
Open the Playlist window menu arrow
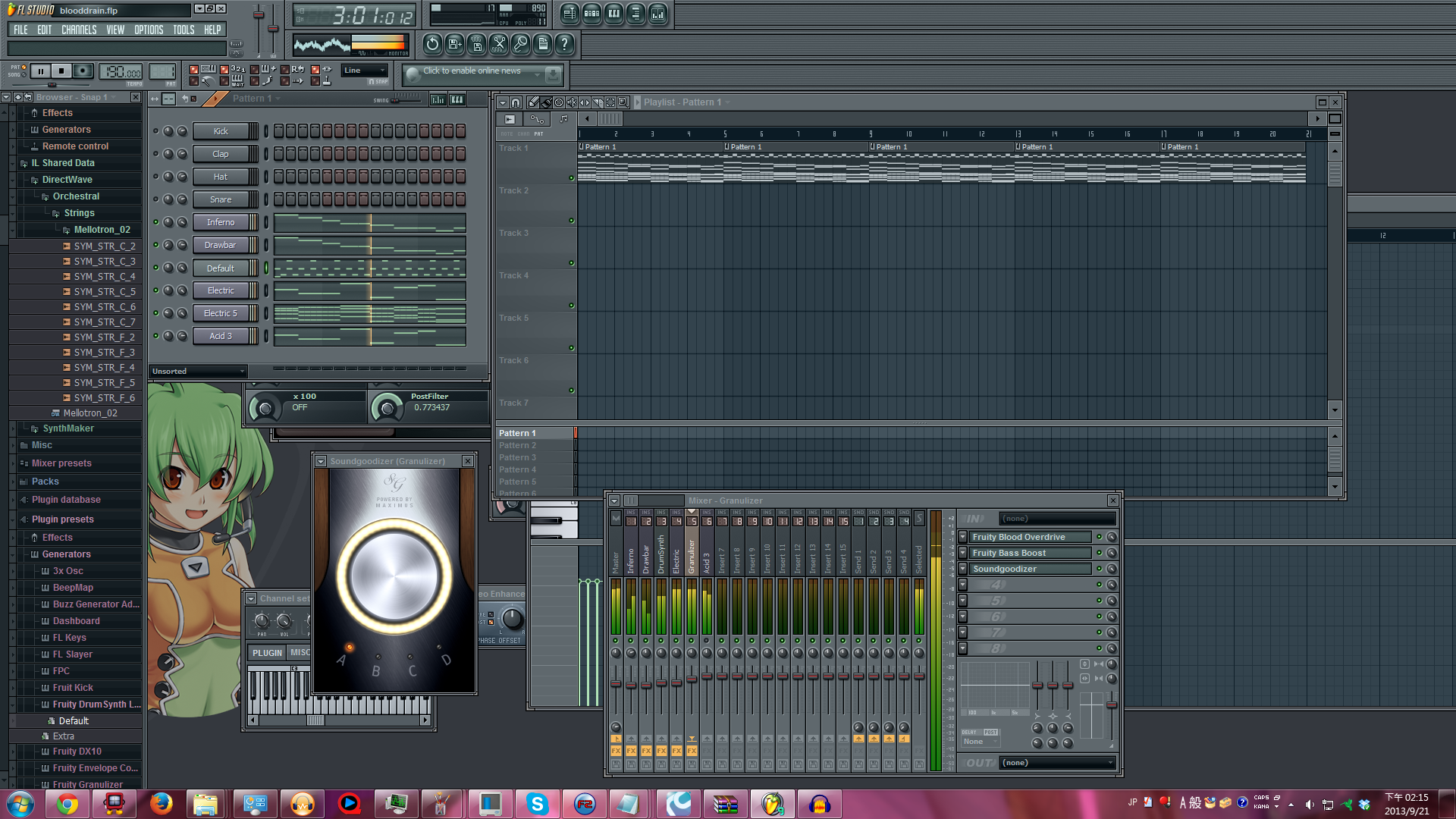503,102
